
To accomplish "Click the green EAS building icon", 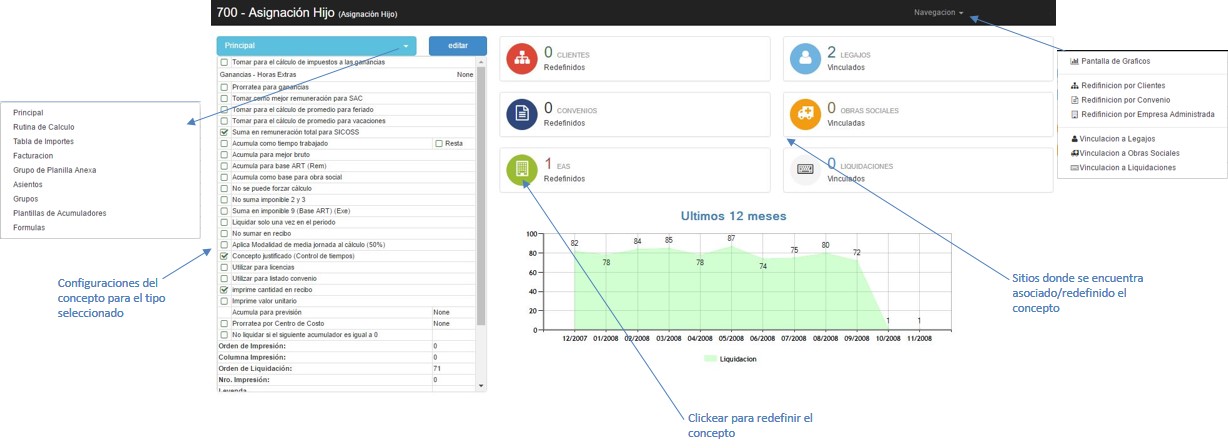I will click(x=521, y=170).
